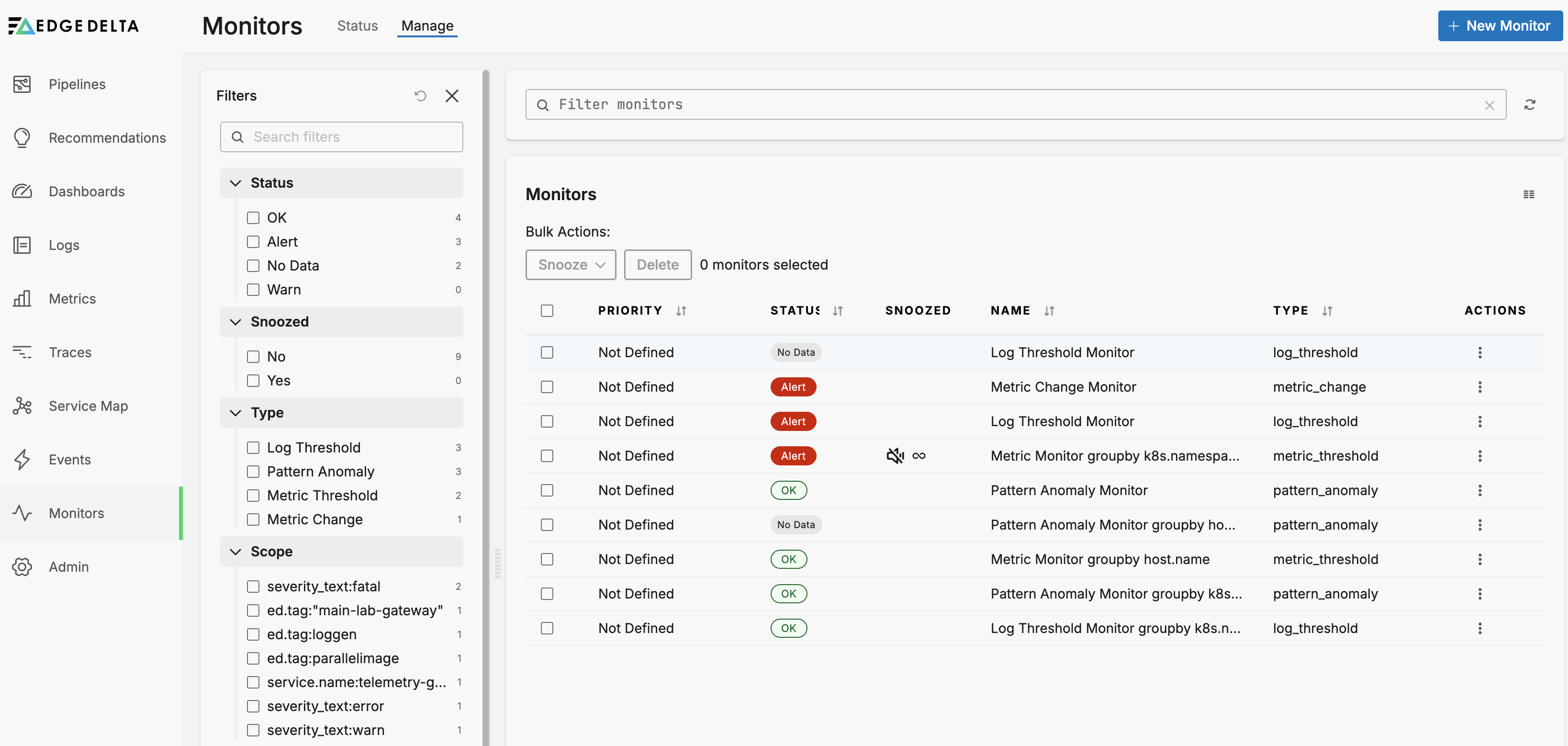This screenshot has height=746, width=1568.
Task: Select all monitors with header checkbox
Action: 547,311
